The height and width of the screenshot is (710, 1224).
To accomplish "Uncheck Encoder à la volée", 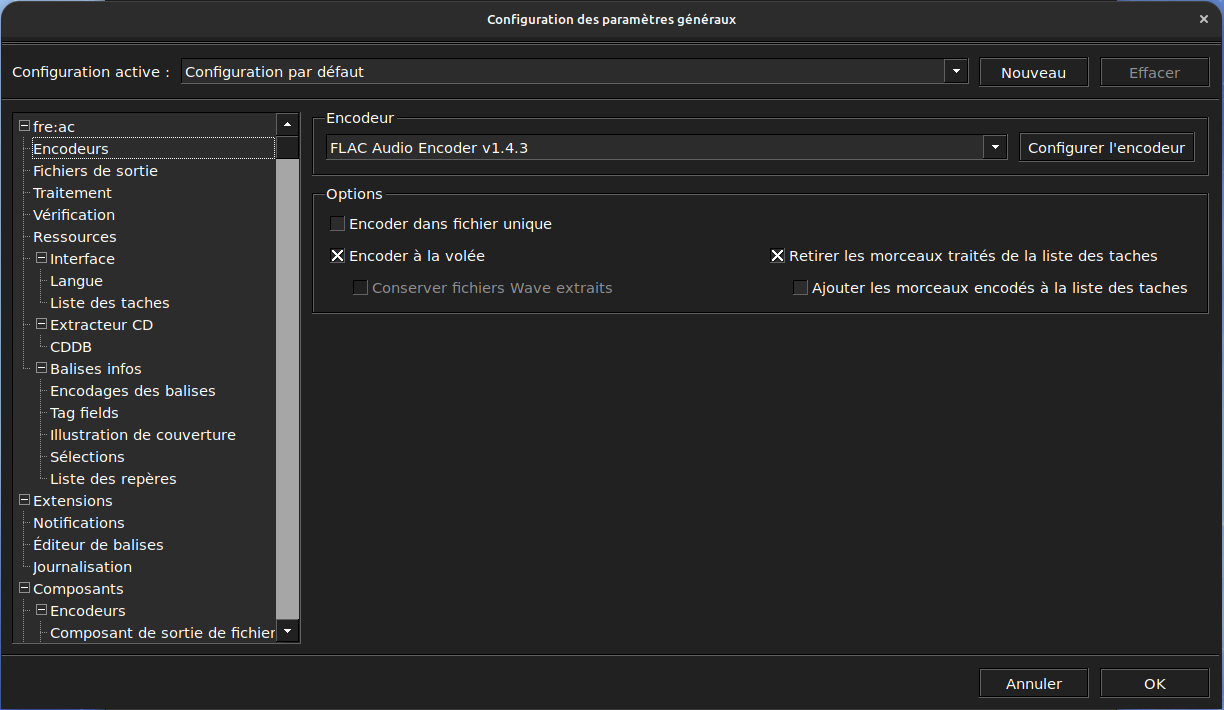I will [338, 256].
